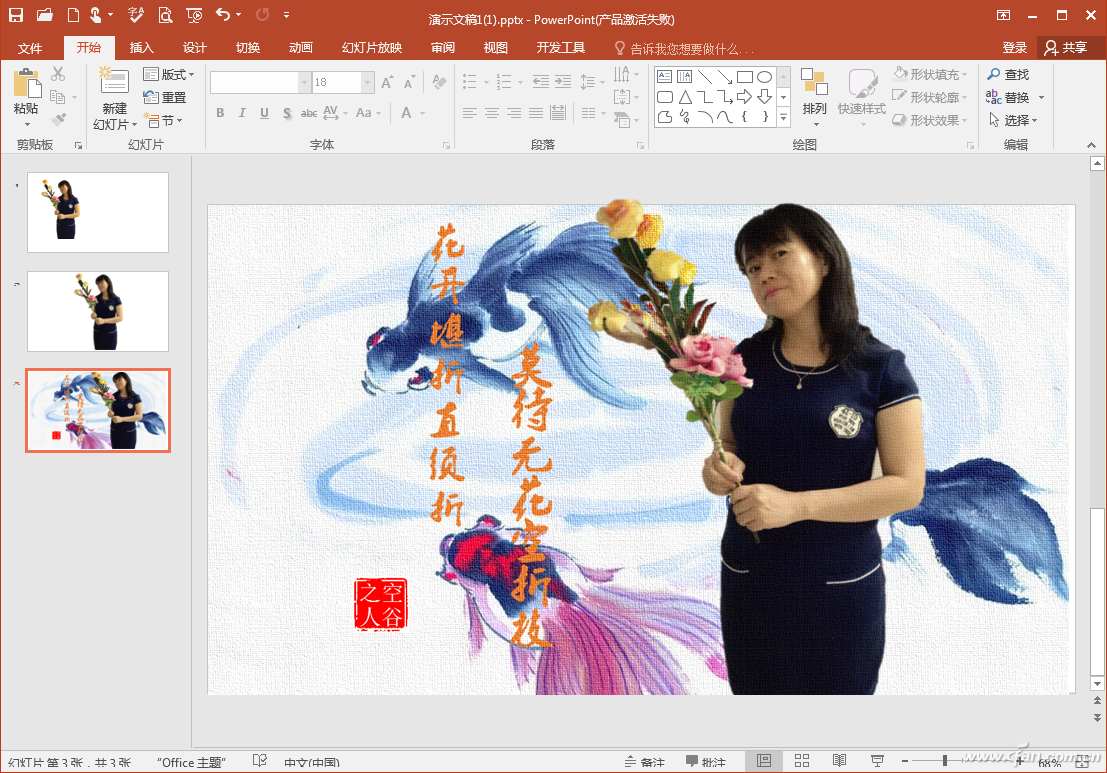1107x773 pixels.
Task: Toggle Italic formatting
Action: click(242, 113)
